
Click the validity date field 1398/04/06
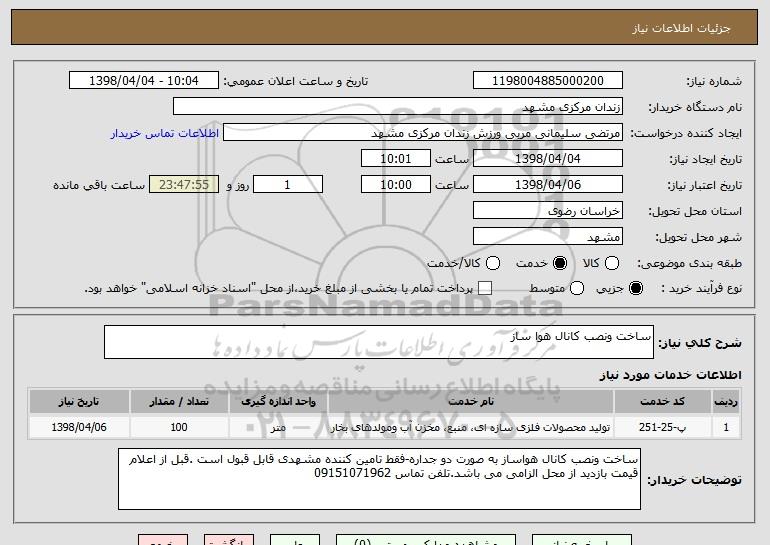548,185
